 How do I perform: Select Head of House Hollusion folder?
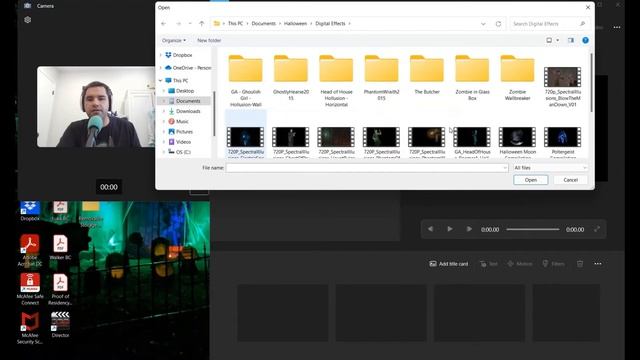click(336, 80)
